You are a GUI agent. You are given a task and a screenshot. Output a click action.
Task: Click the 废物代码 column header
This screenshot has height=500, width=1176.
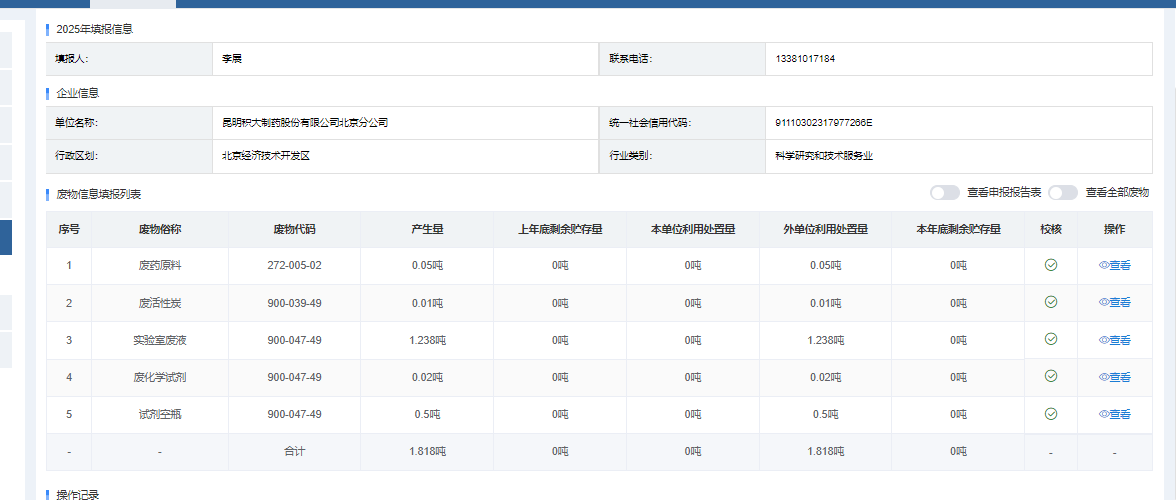tap(294, 229)
